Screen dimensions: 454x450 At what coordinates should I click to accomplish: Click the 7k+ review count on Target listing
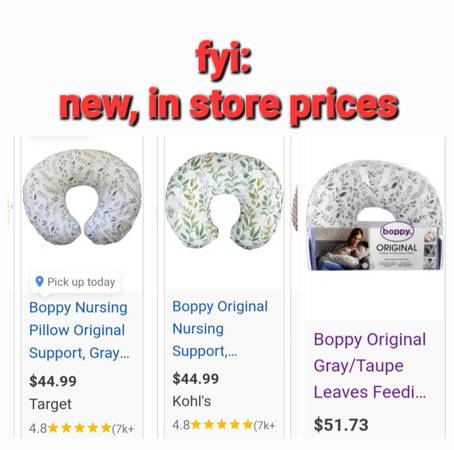pyautogui.click(x=123, y=428)
